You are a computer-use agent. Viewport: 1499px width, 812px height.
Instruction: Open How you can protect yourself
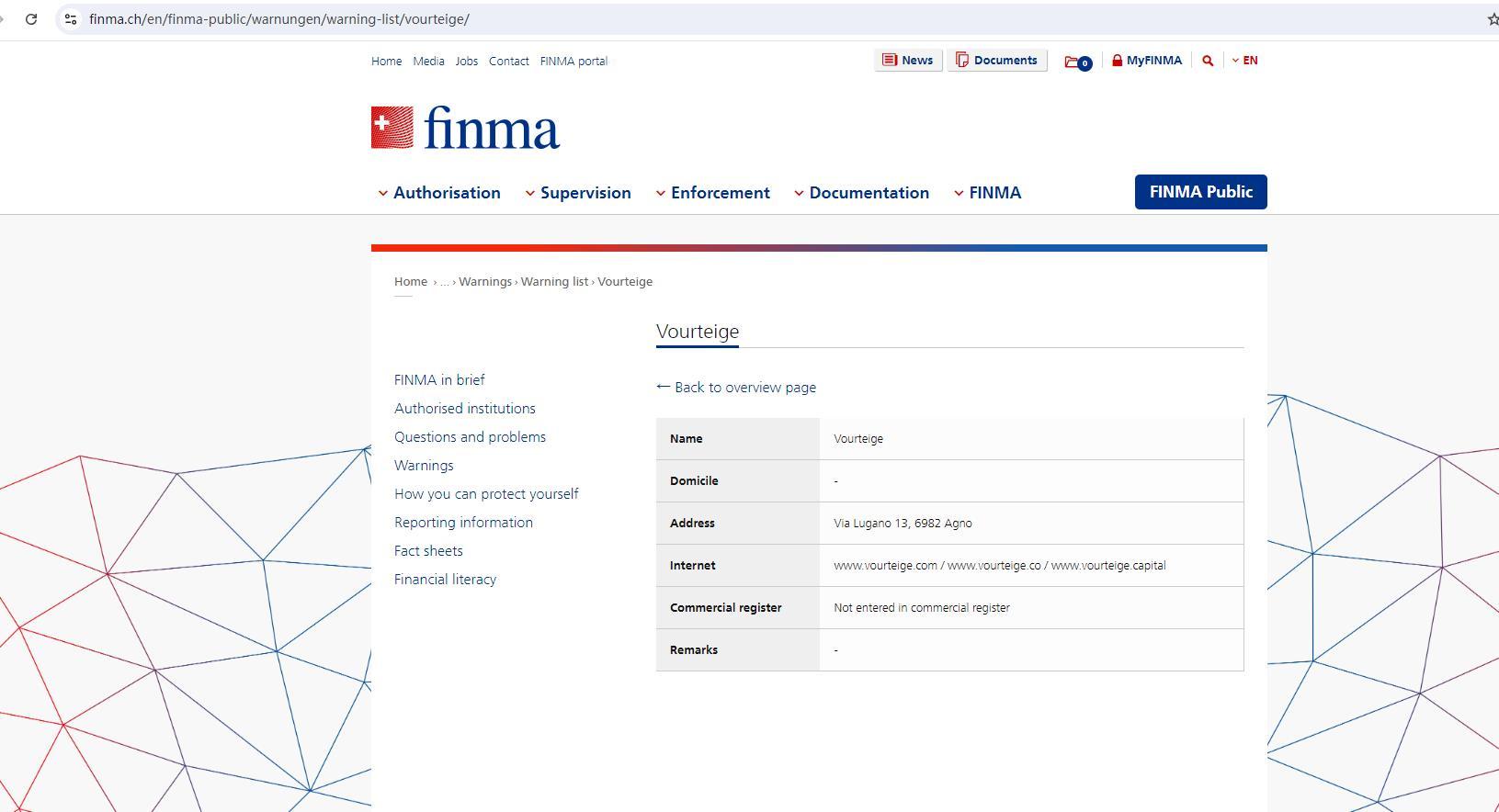point(486,494)
